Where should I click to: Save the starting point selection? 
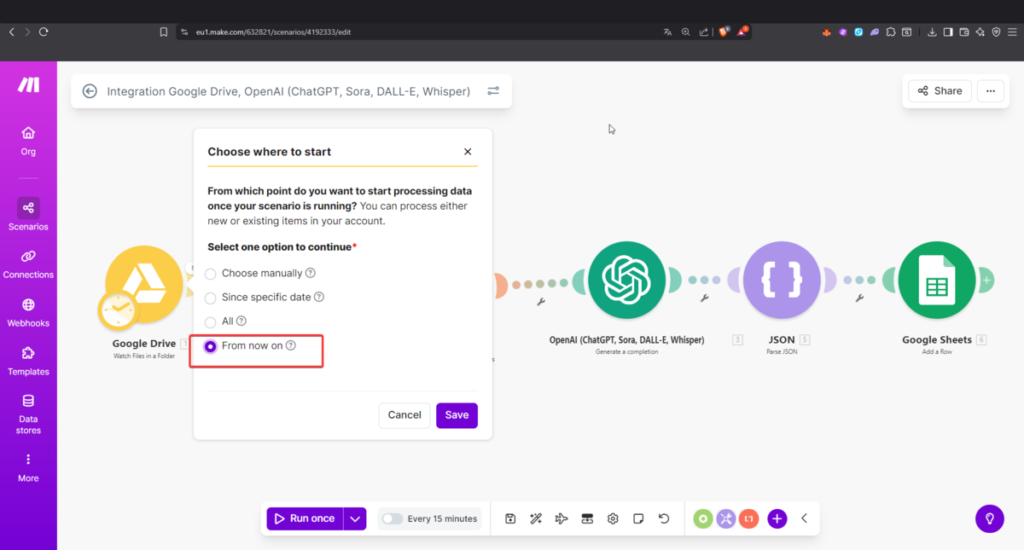[456, 415]
